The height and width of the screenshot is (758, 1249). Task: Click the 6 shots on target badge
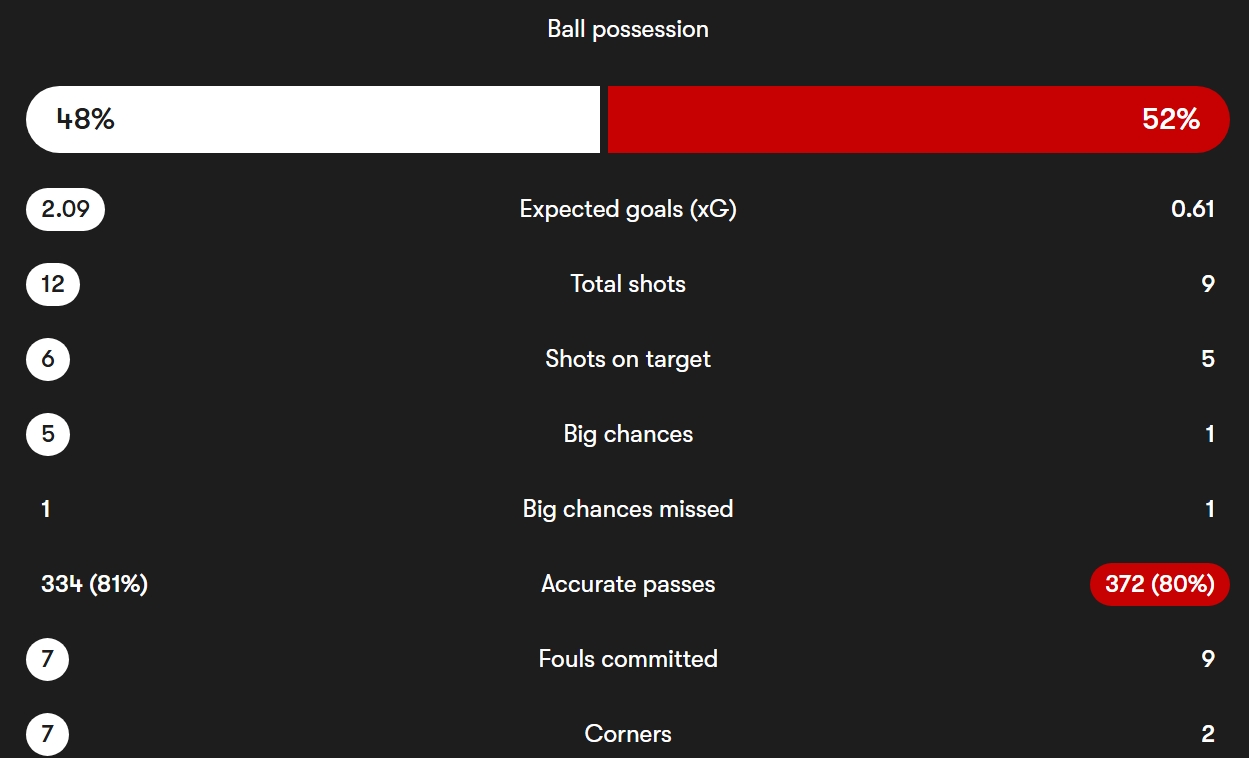click(x=48, y=359)
